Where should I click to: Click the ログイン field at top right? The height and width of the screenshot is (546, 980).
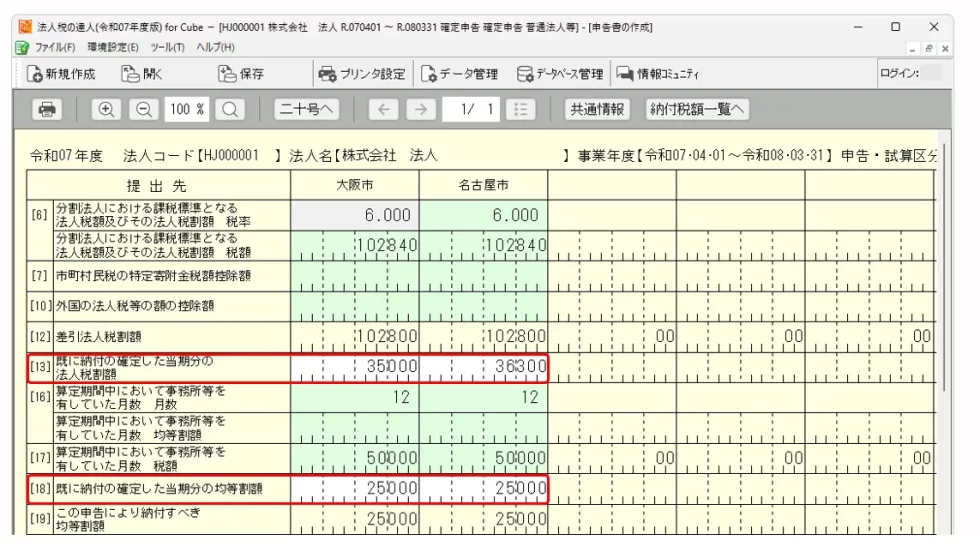tap(931, 73)
